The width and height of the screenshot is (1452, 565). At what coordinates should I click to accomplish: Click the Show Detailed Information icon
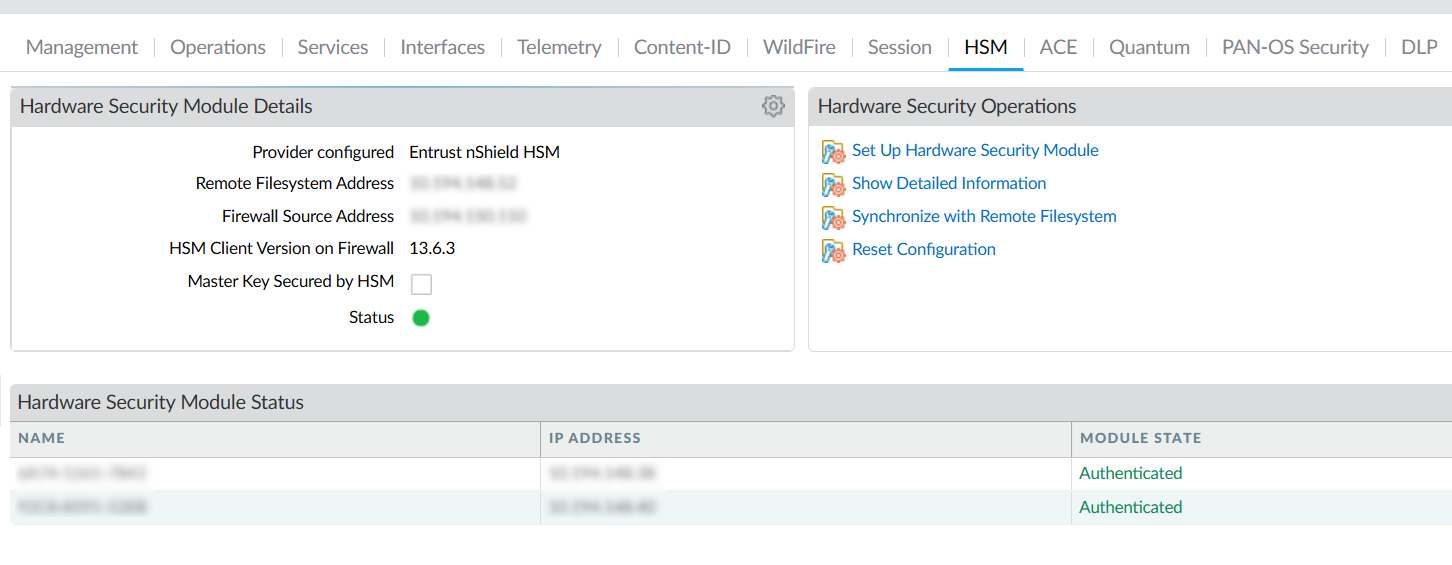pos(833,185)
